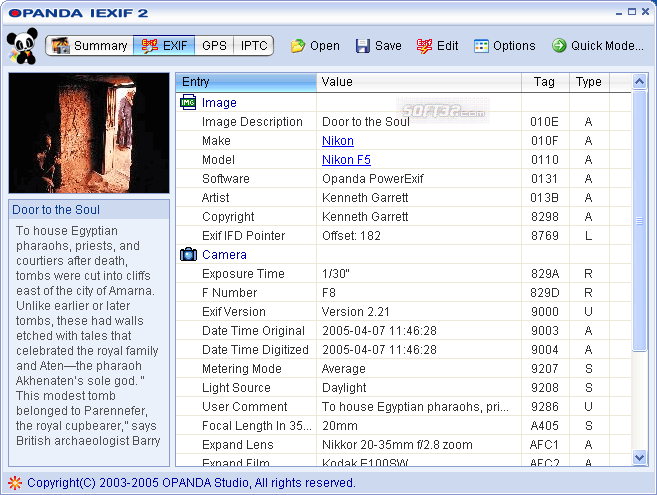Click the Value column header
657x495 pixels.
pyautogui.click(x=419, y=82)
